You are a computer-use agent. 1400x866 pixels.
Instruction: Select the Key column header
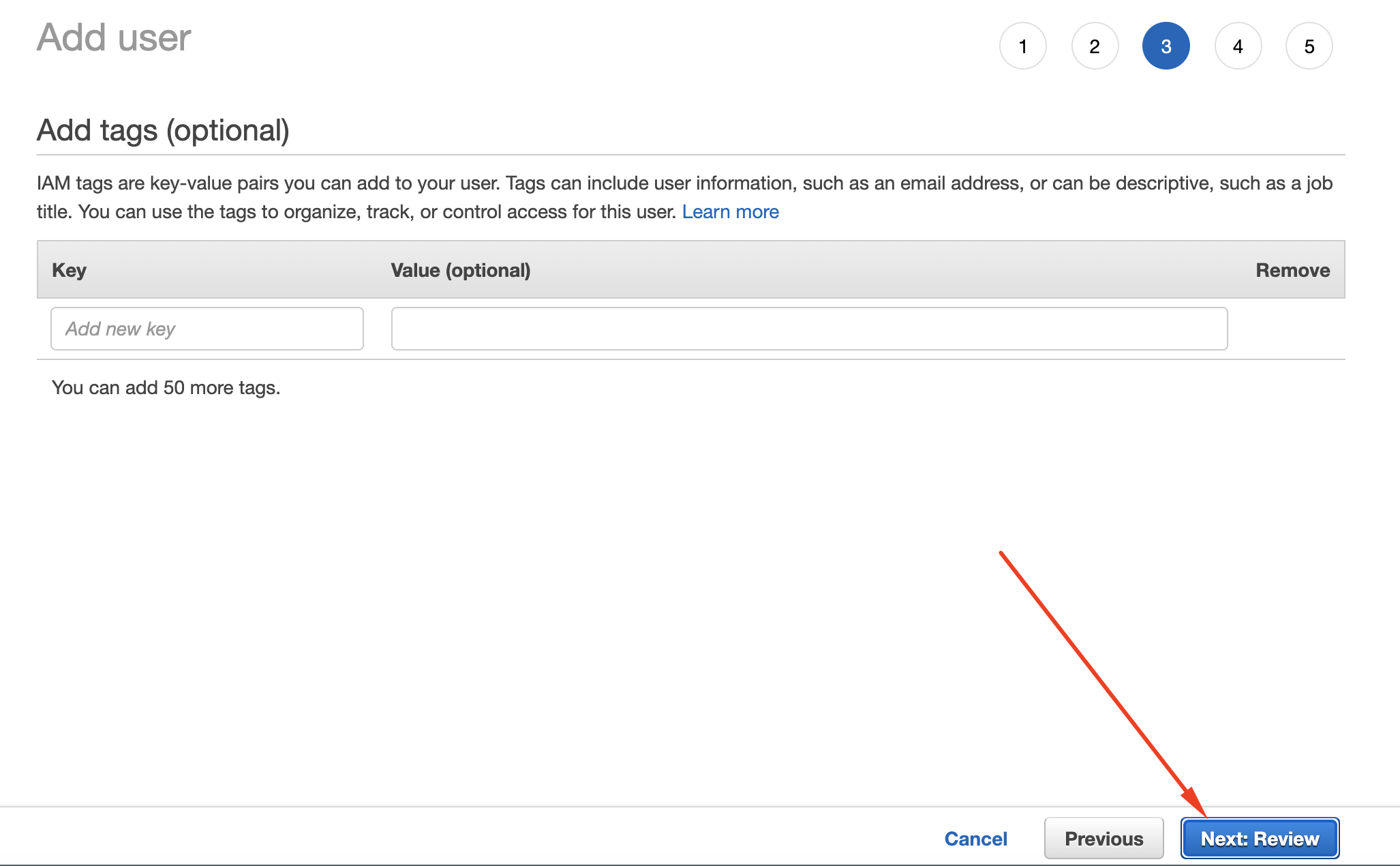pos(70,270)
